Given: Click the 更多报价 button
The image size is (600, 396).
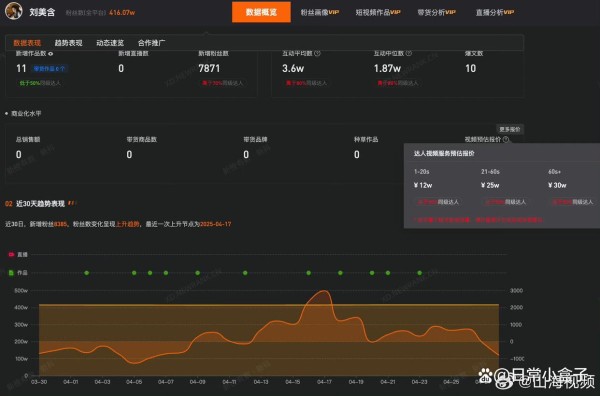Looking at the screenshot, I should (x=510, y=129).
